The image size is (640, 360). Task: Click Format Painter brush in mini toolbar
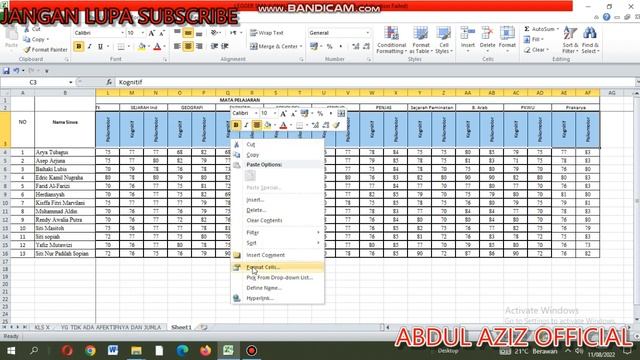[x=336, y=125]
